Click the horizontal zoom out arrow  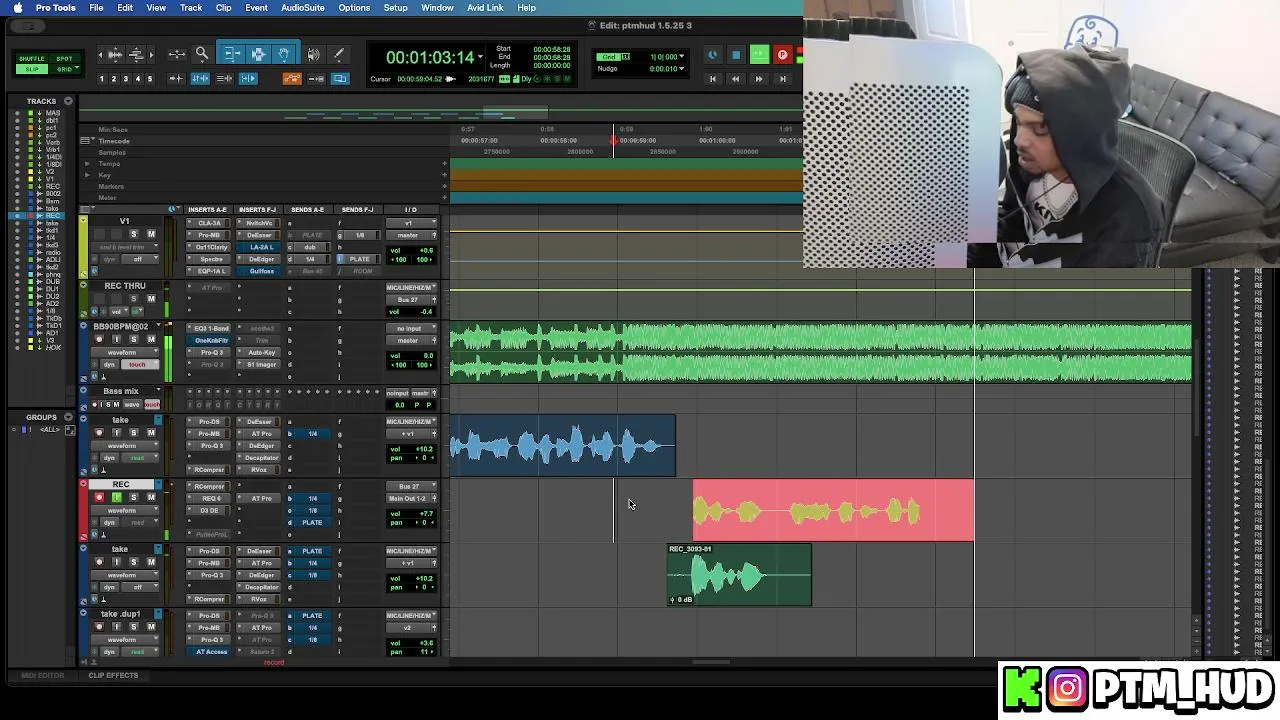pyautogui.click(x=101, y=54)
